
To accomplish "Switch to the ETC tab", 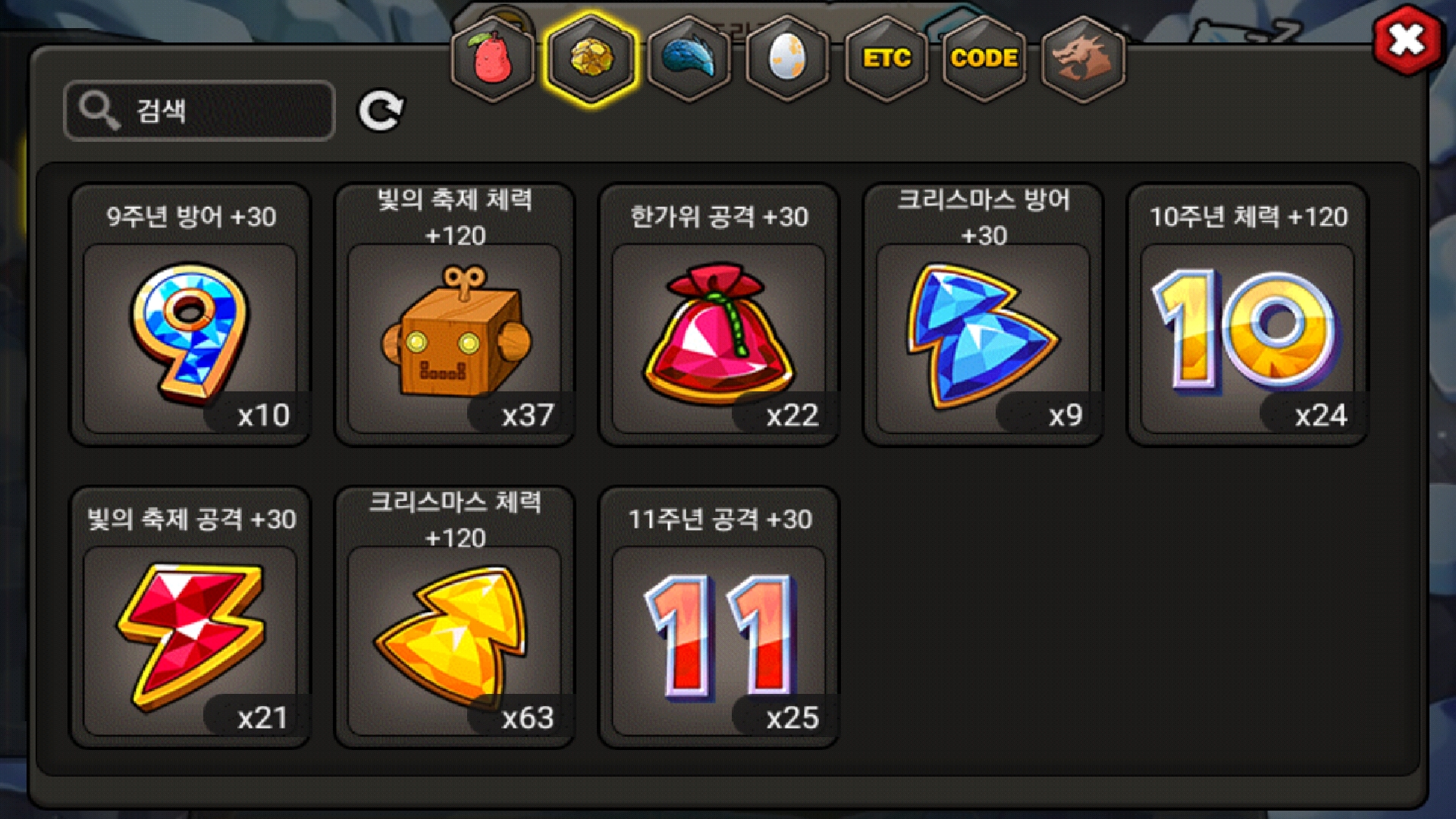I will tap(886, 58).
